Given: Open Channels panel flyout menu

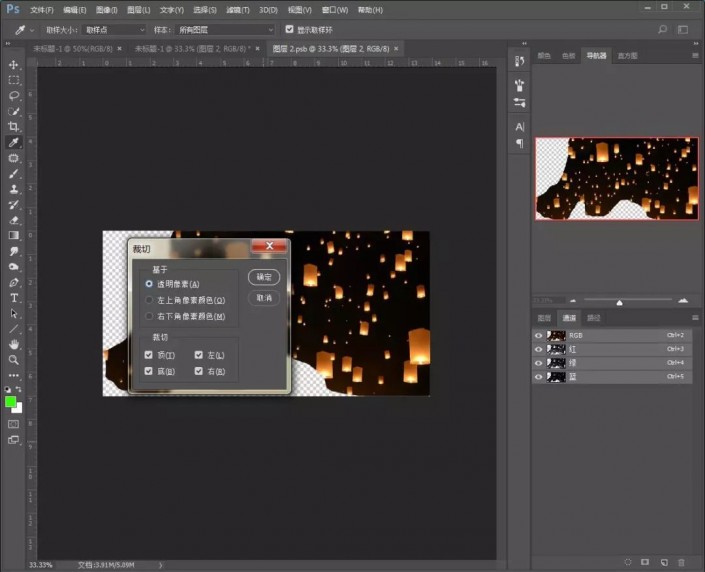Looking at the screenshot, I should (695, 318).
